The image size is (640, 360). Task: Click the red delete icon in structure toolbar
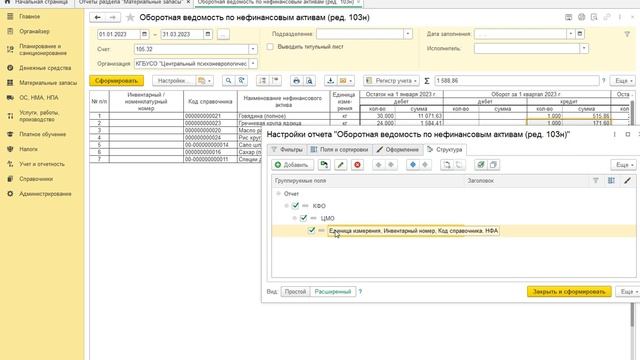coord(358,165)
